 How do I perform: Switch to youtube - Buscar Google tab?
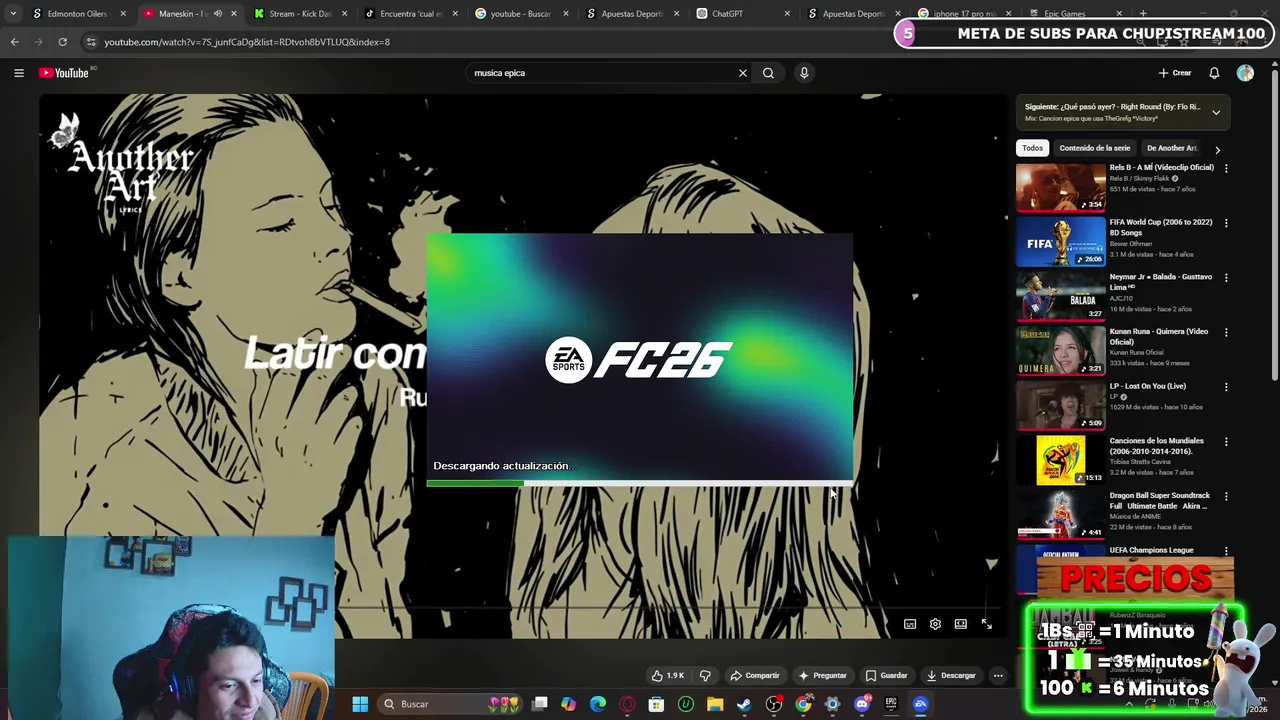coord(519,14)
